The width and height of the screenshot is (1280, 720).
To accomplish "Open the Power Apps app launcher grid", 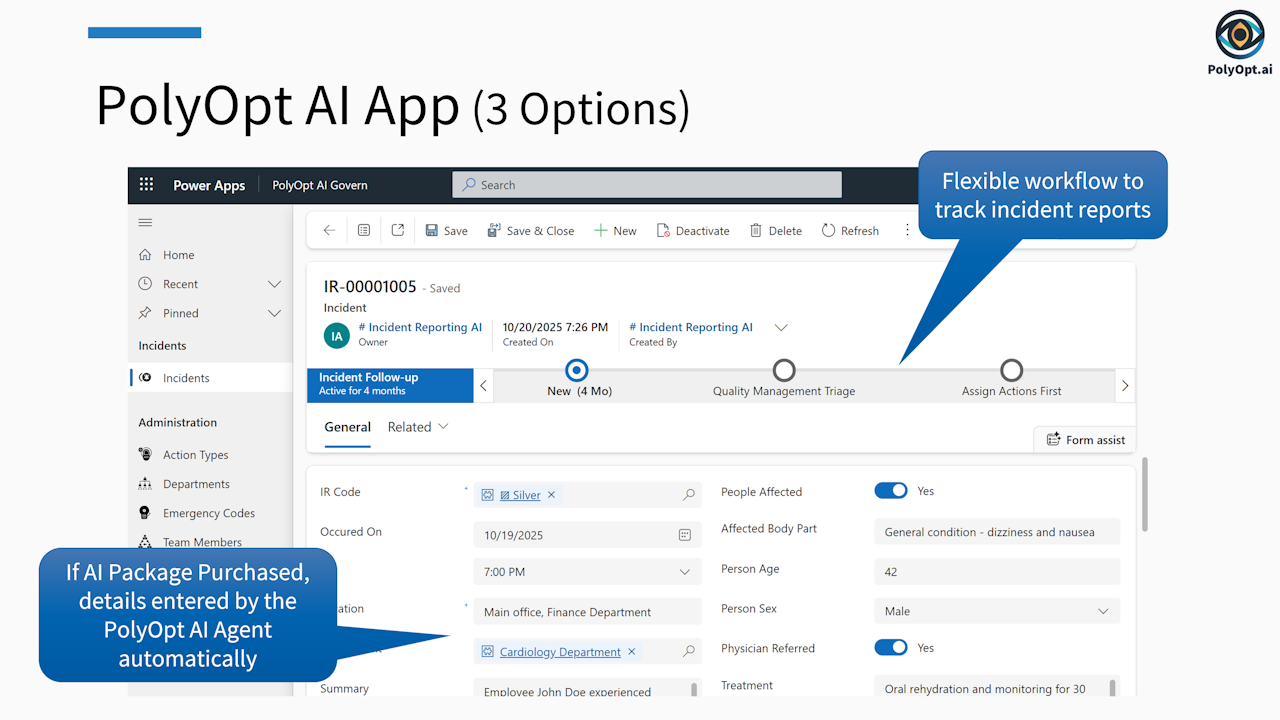I will pos(146,185).
